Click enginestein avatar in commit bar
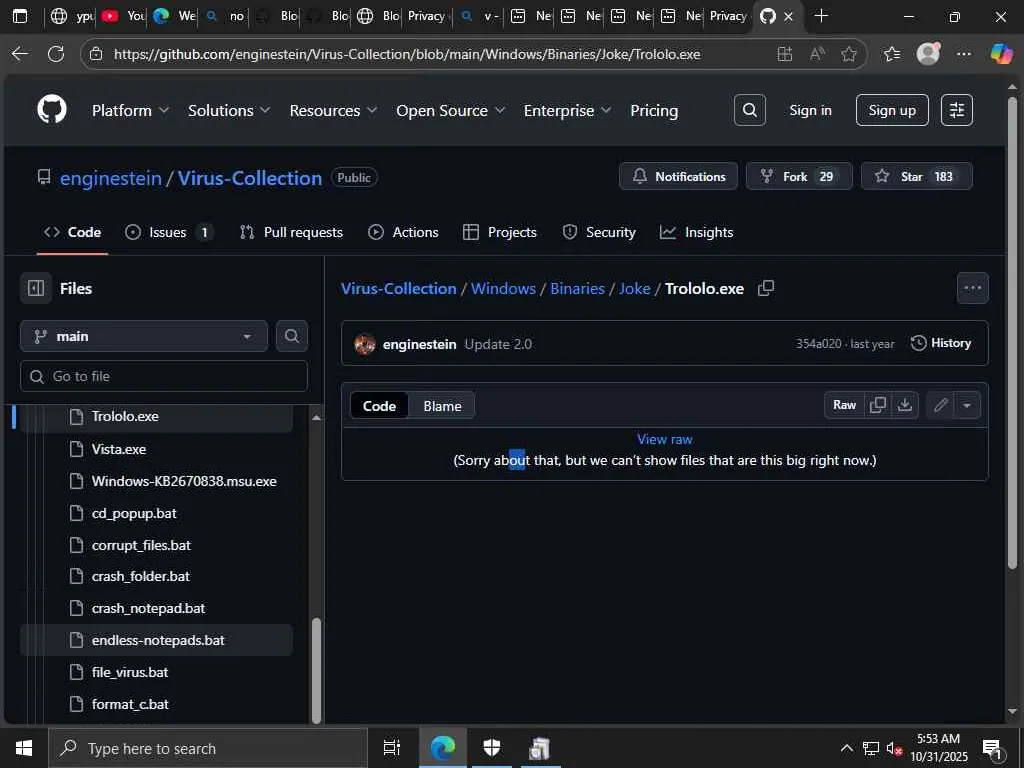1024x768 pixels. [x=364, y=344]
